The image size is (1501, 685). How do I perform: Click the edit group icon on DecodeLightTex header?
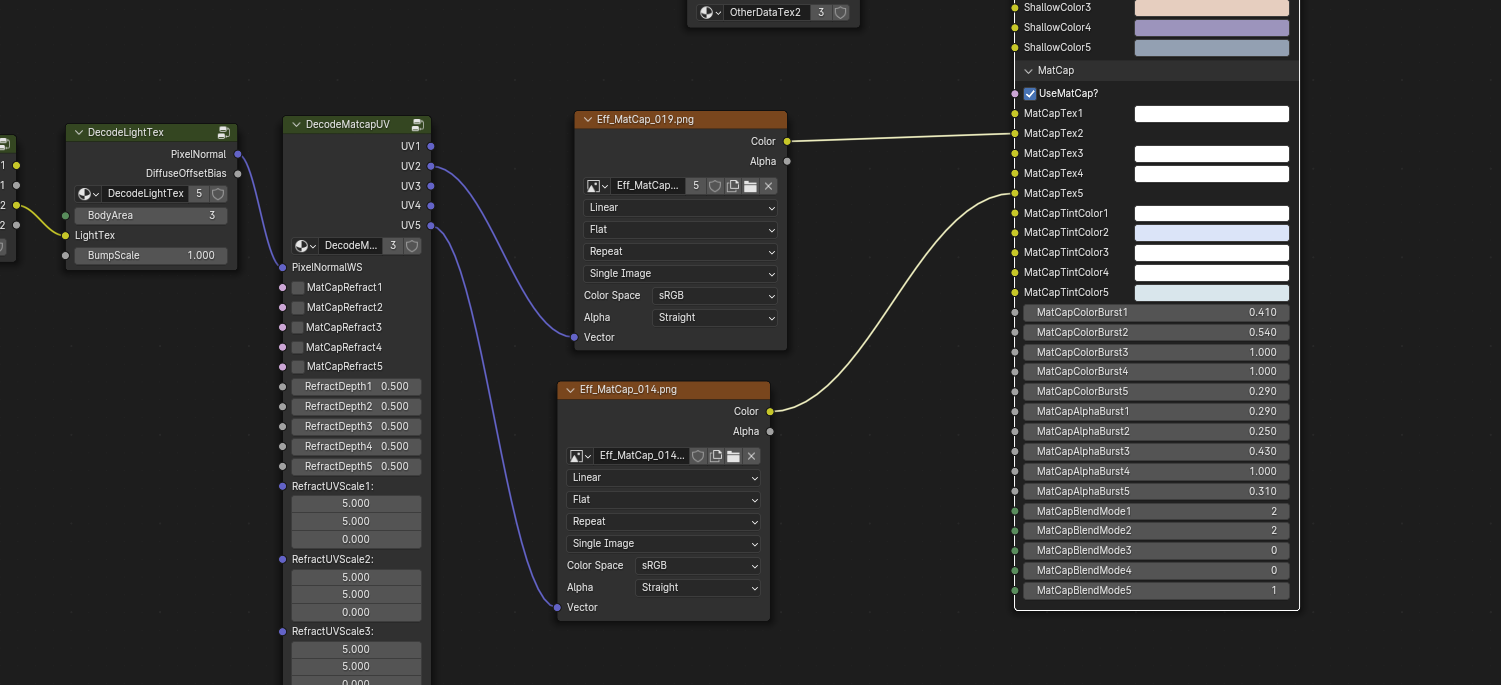pos(224,132)
